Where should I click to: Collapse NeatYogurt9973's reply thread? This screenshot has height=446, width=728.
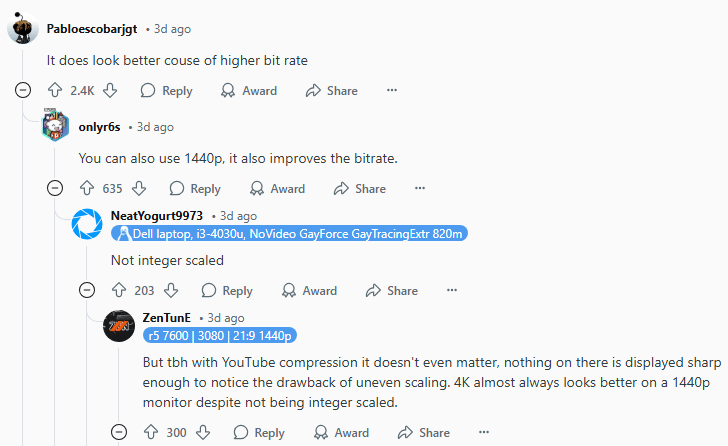(87, 290)
